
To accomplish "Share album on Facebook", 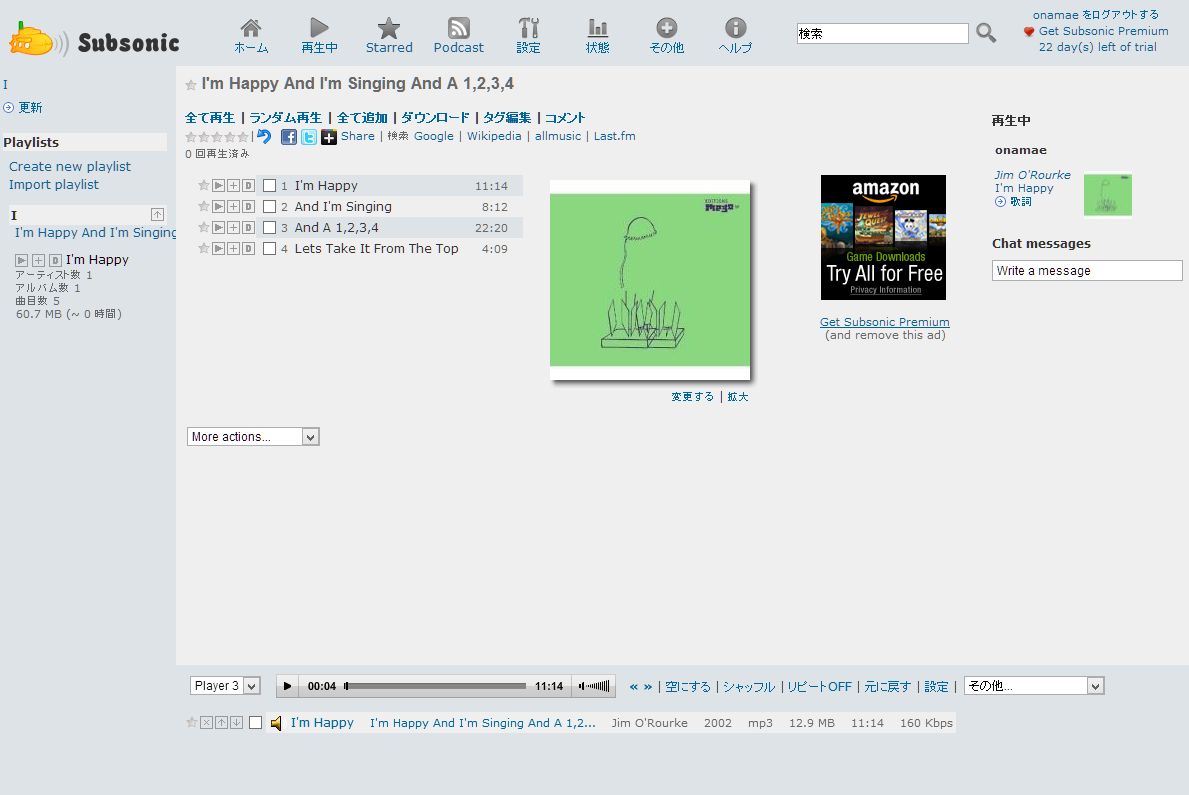I will pos(289,137).
